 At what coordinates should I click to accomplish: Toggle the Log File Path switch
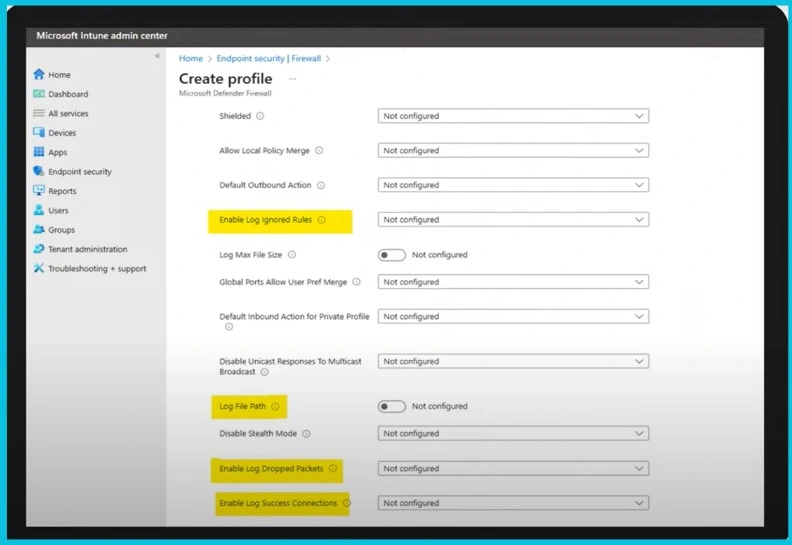pyautogui.click(x=391, y=407)
